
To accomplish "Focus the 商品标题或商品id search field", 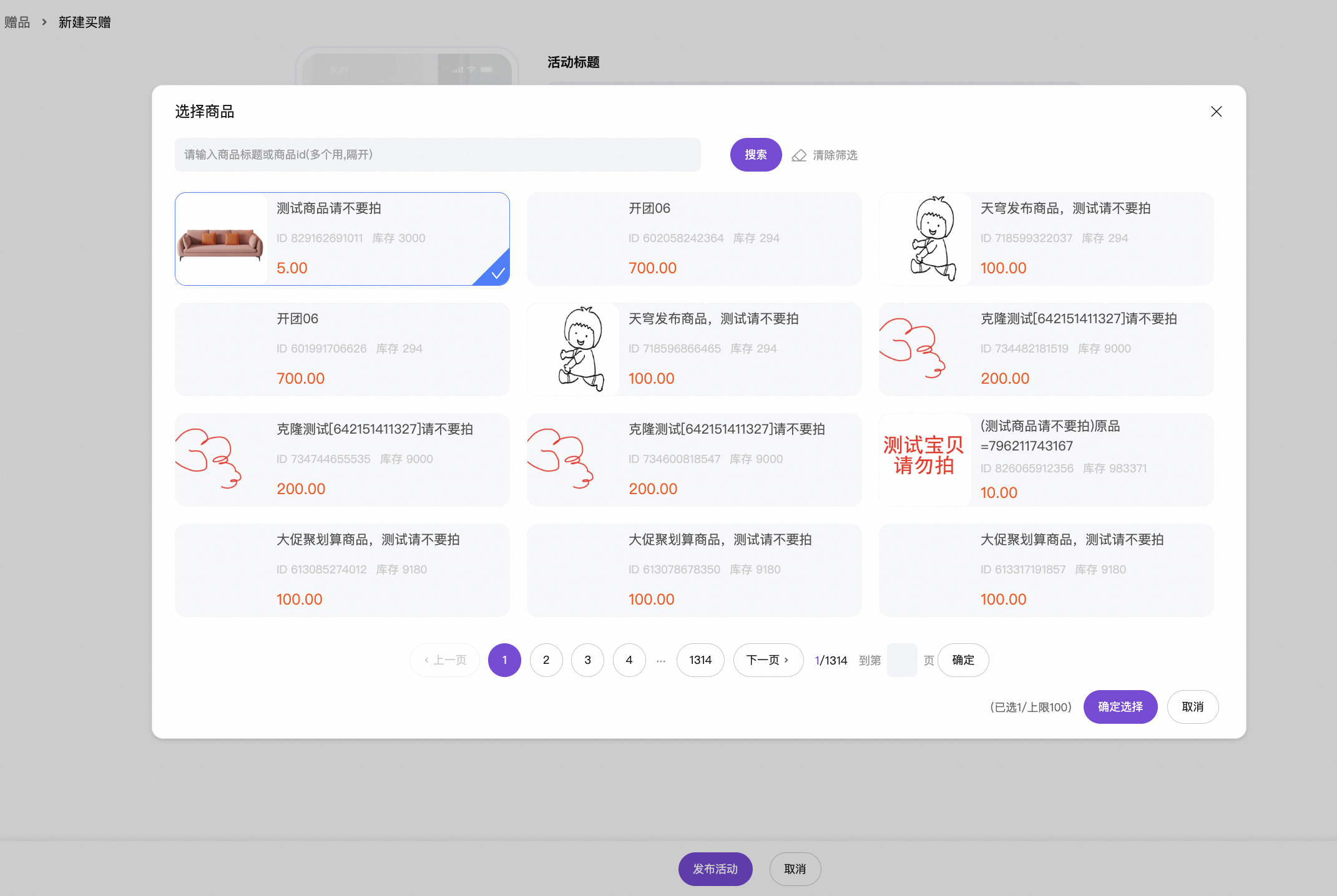I will point(438,155).
